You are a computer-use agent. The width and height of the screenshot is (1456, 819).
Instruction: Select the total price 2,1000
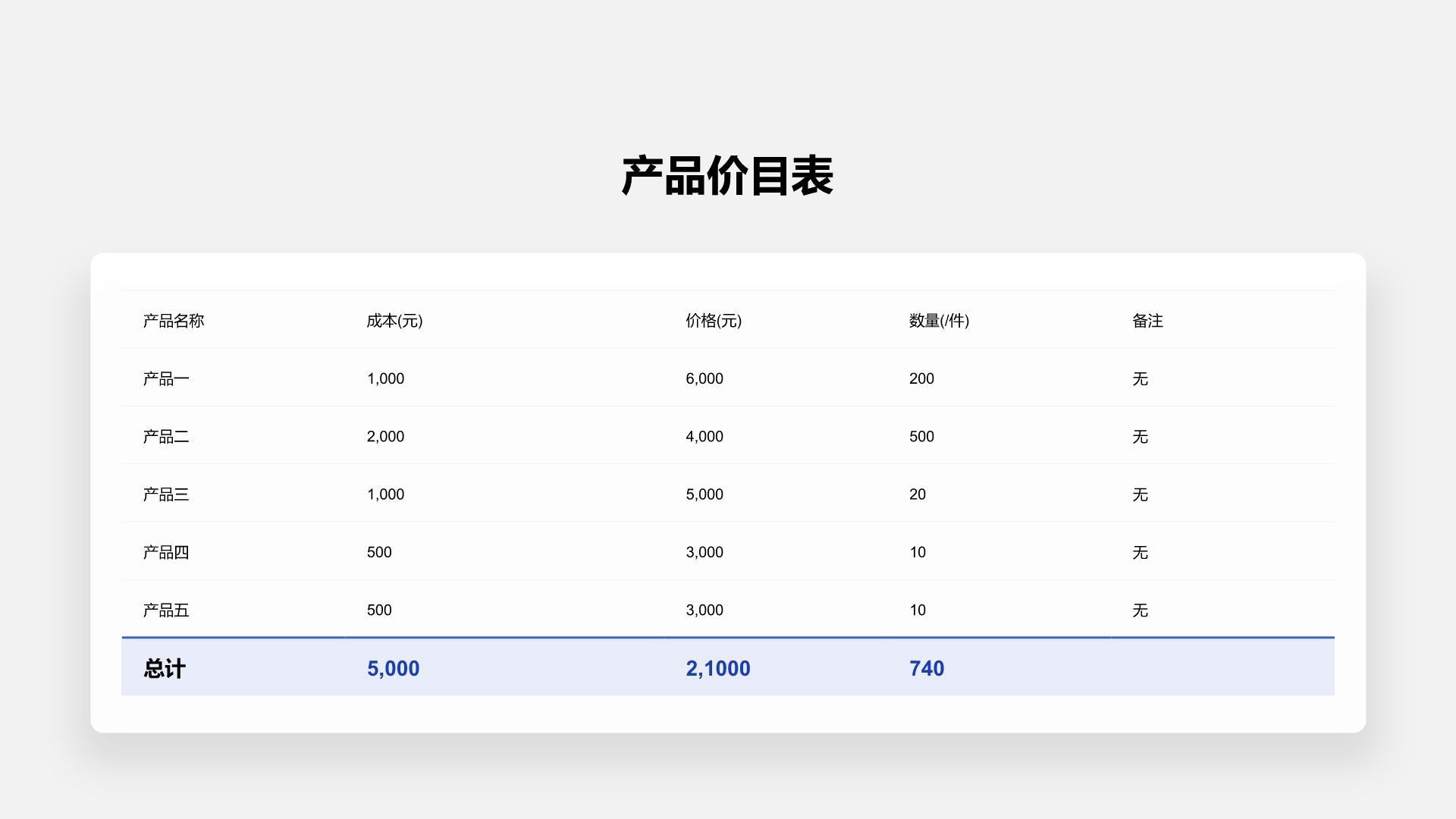click(x=717, y=668)
